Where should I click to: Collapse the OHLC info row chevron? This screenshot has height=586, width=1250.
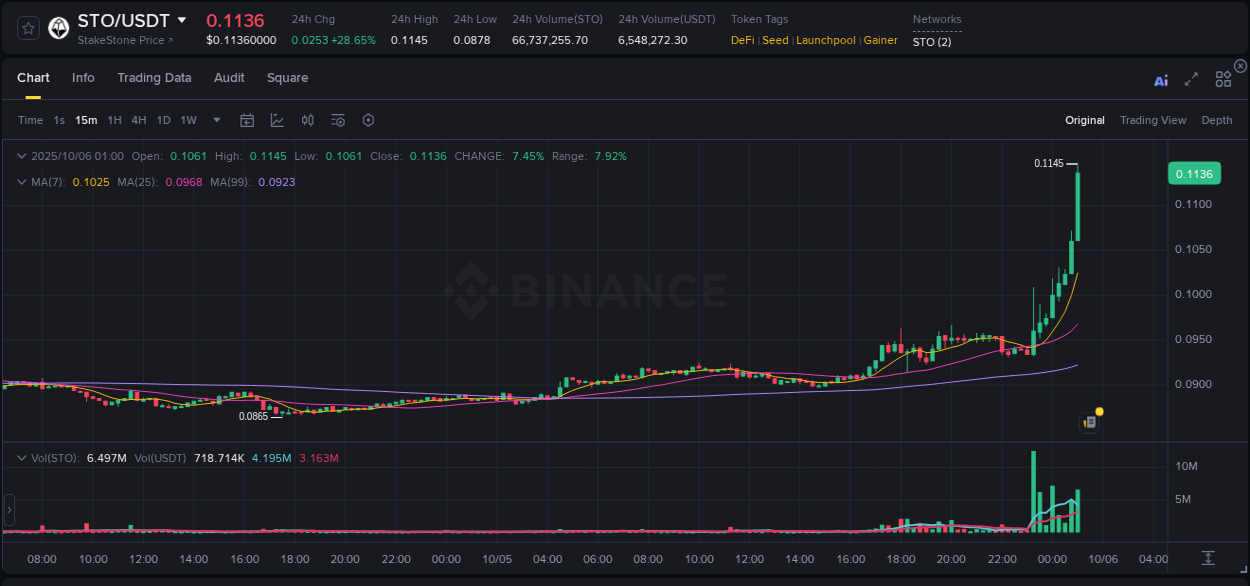coord(22,156)
